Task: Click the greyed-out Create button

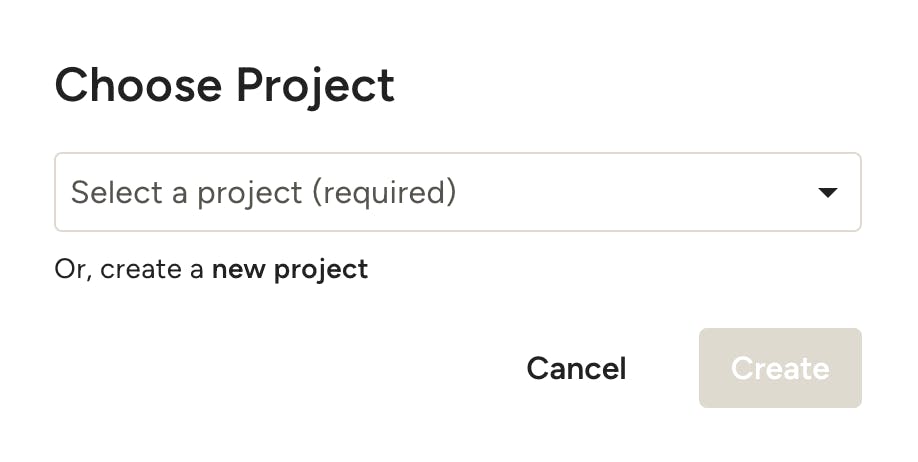Action: click(780, 368)
